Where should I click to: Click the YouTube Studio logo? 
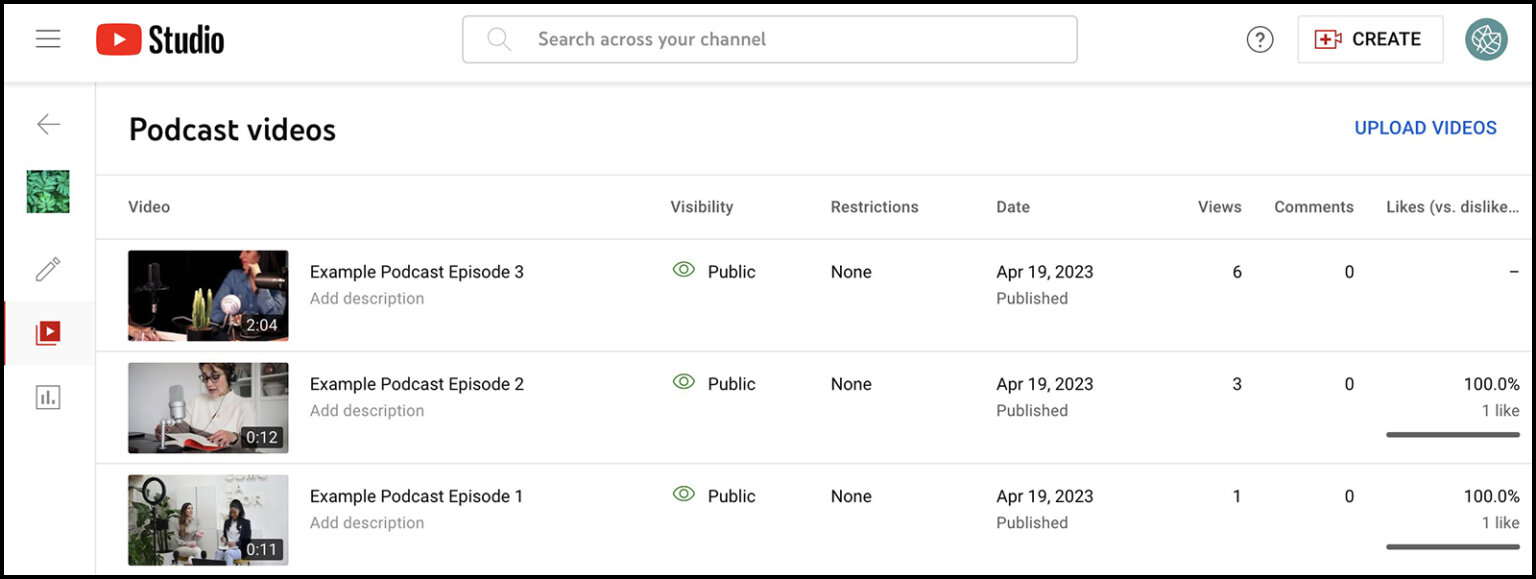click(160, 39)
